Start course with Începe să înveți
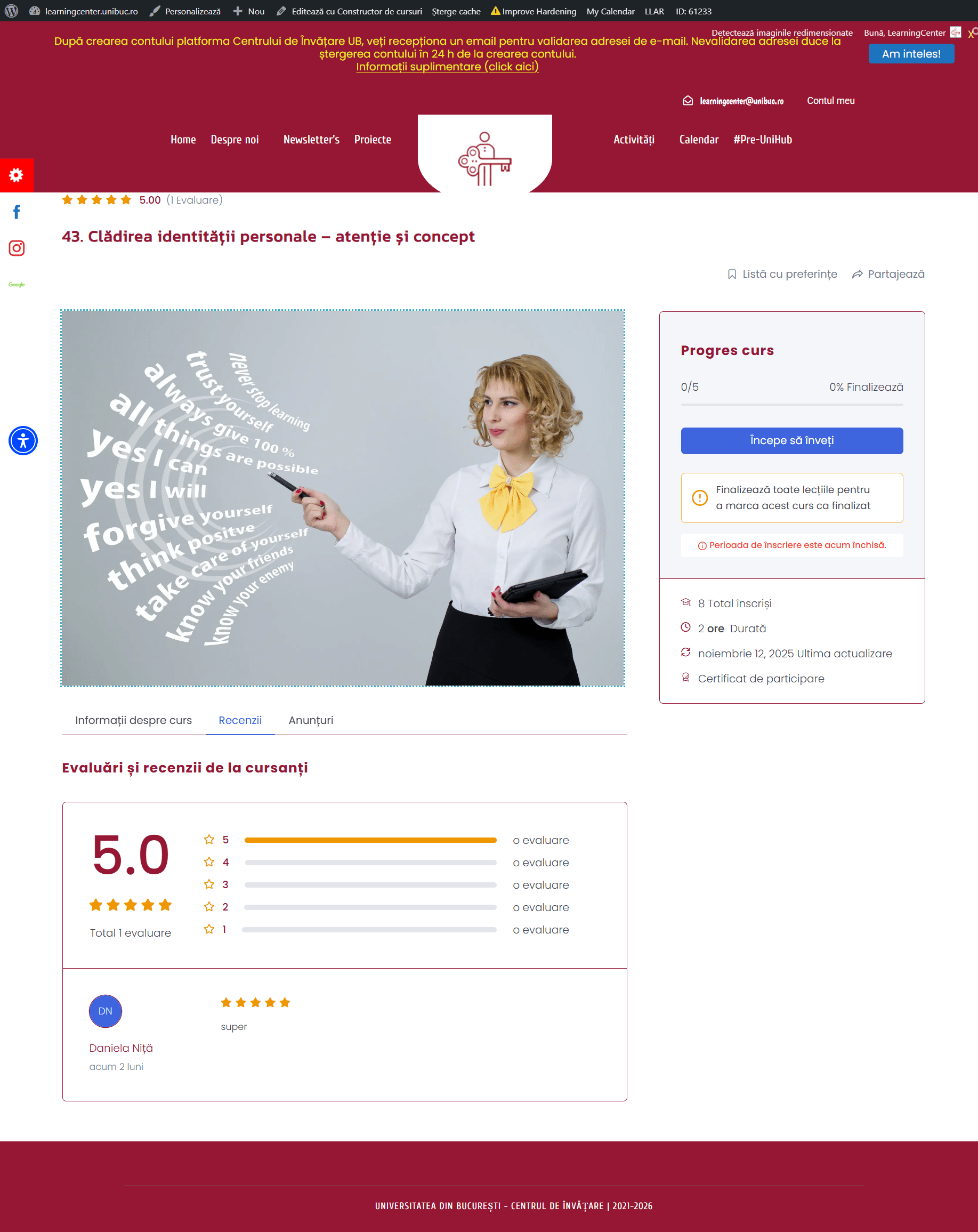Image resolution: width=978 pixels, height=1232 pixels. (x=792, y=440)
